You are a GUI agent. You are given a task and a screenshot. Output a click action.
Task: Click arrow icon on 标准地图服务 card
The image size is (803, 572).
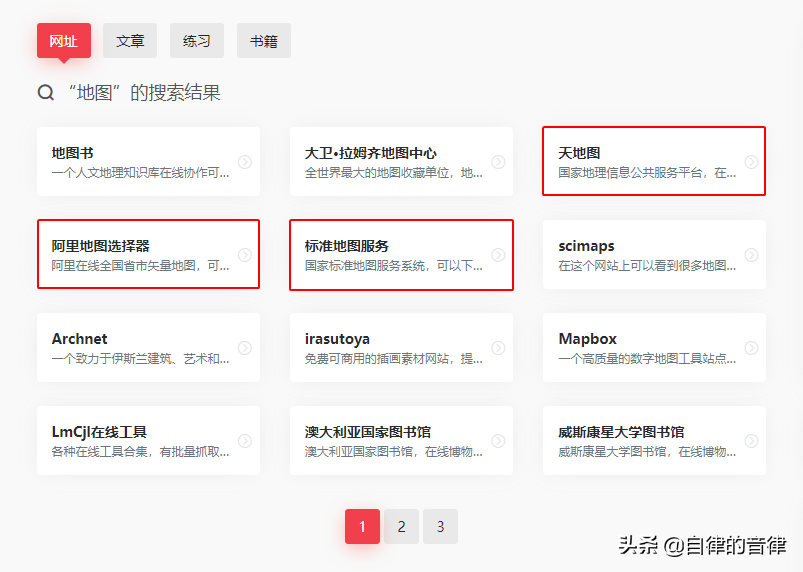click(x=498, y=255)
